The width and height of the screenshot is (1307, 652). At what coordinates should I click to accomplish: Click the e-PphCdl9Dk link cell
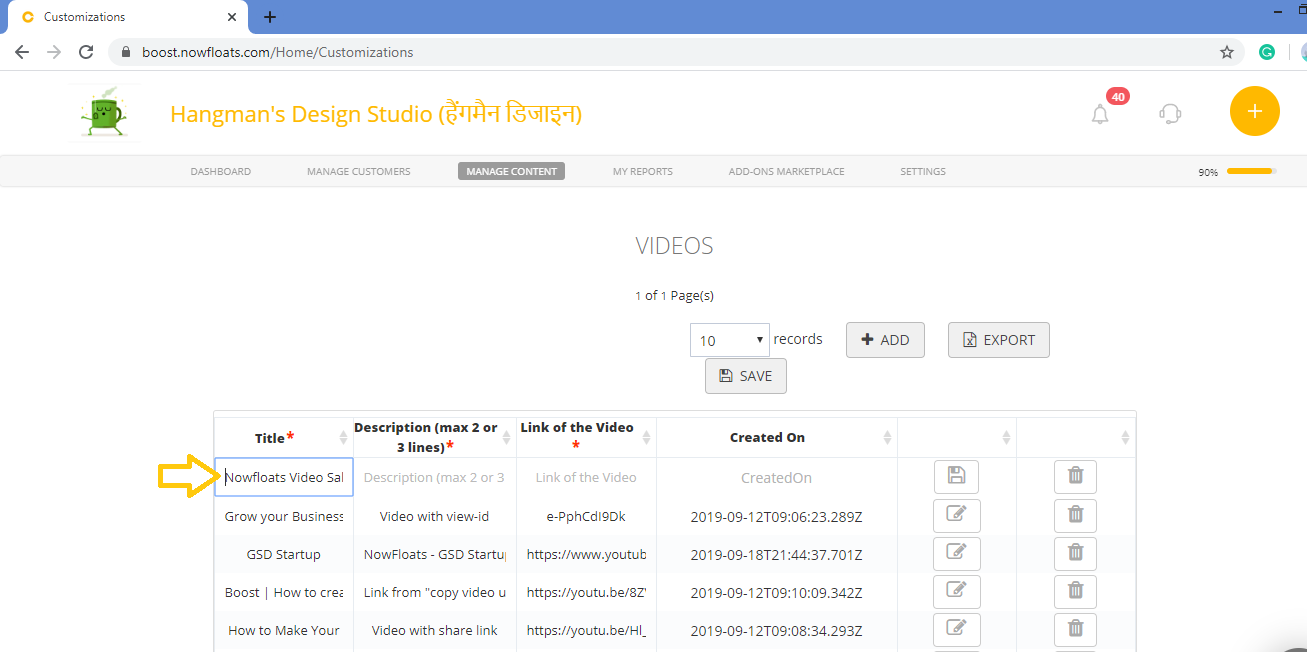point(586,516)
